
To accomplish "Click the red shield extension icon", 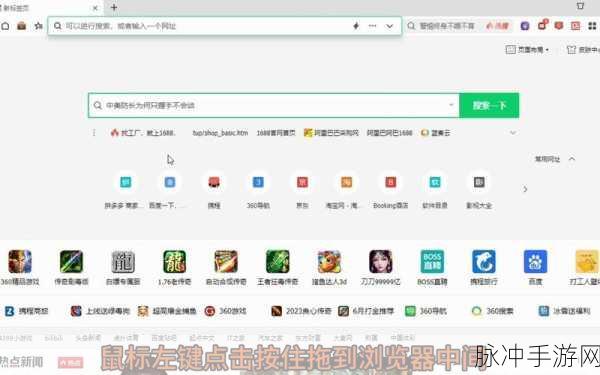I will click(559, 26).
